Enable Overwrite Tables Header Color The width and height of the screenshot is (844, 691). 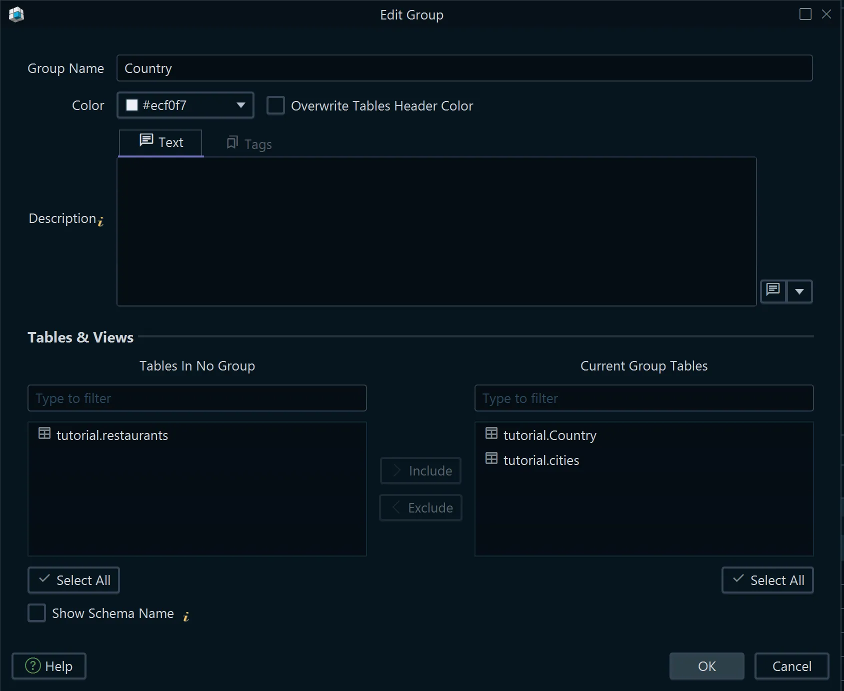pos(276,105)
